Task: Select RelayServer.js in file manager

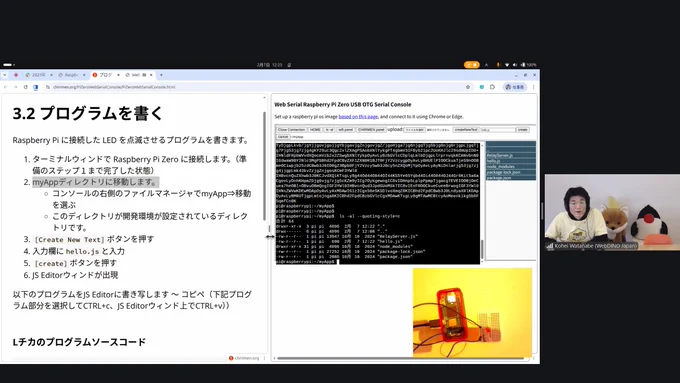Action: point(511,155)
